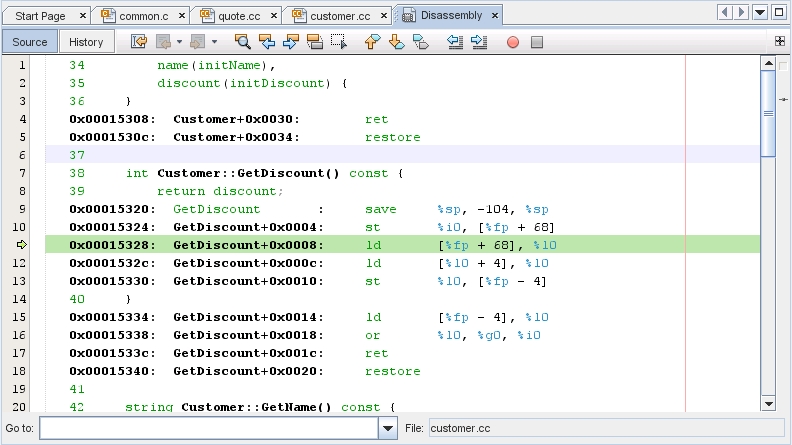
Task: Click the split editor icon at toolbar right
Action: coord(780,41)
